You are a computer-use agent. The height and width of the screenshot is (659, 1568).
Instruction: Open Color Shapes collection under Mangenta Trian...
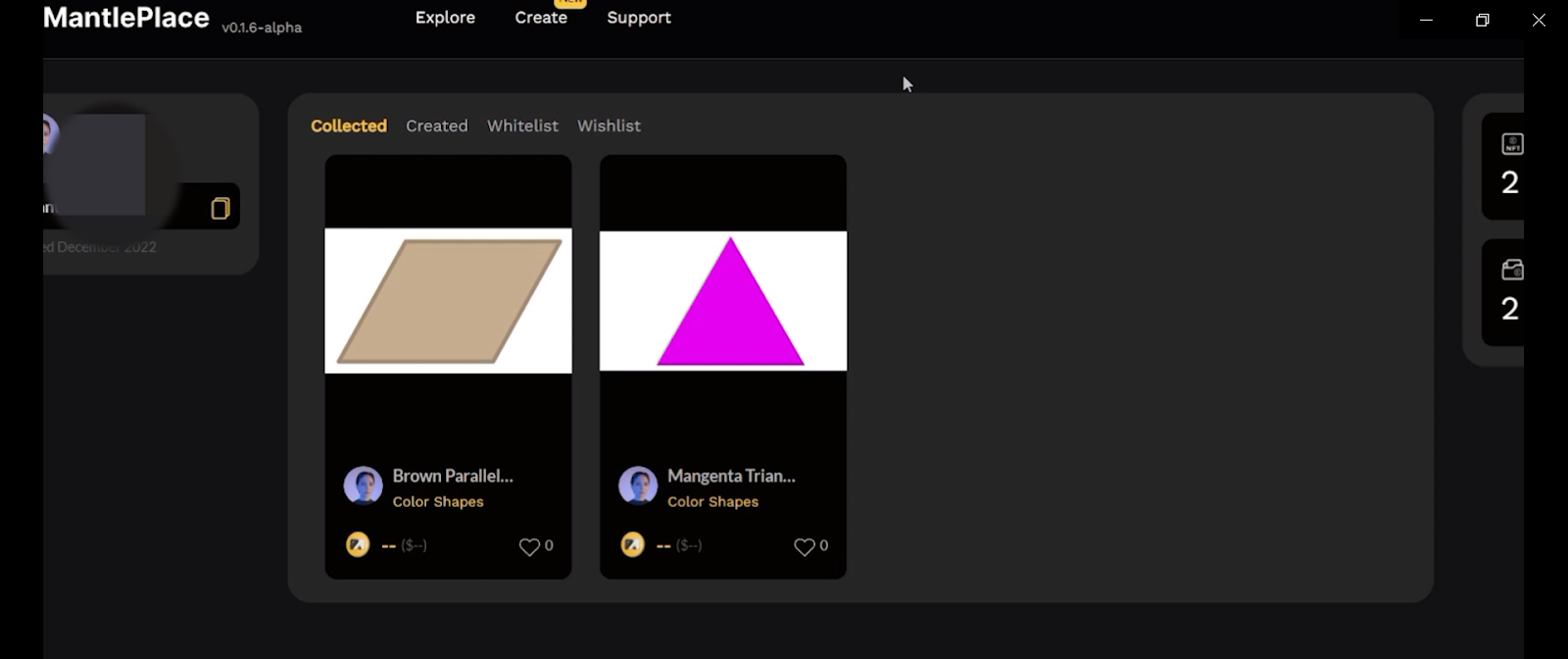[712, 501]
